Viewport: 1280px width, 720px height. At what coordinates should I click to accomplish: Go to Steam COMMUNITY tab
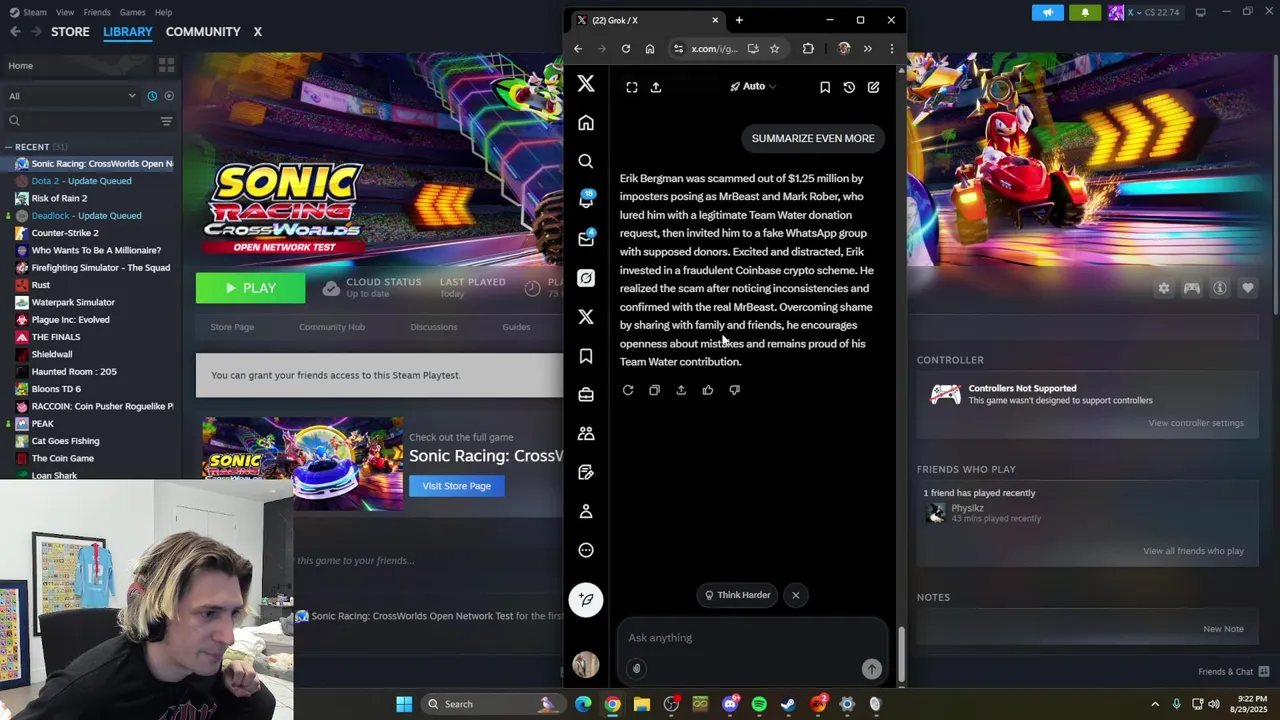click(x=203, y=32)
